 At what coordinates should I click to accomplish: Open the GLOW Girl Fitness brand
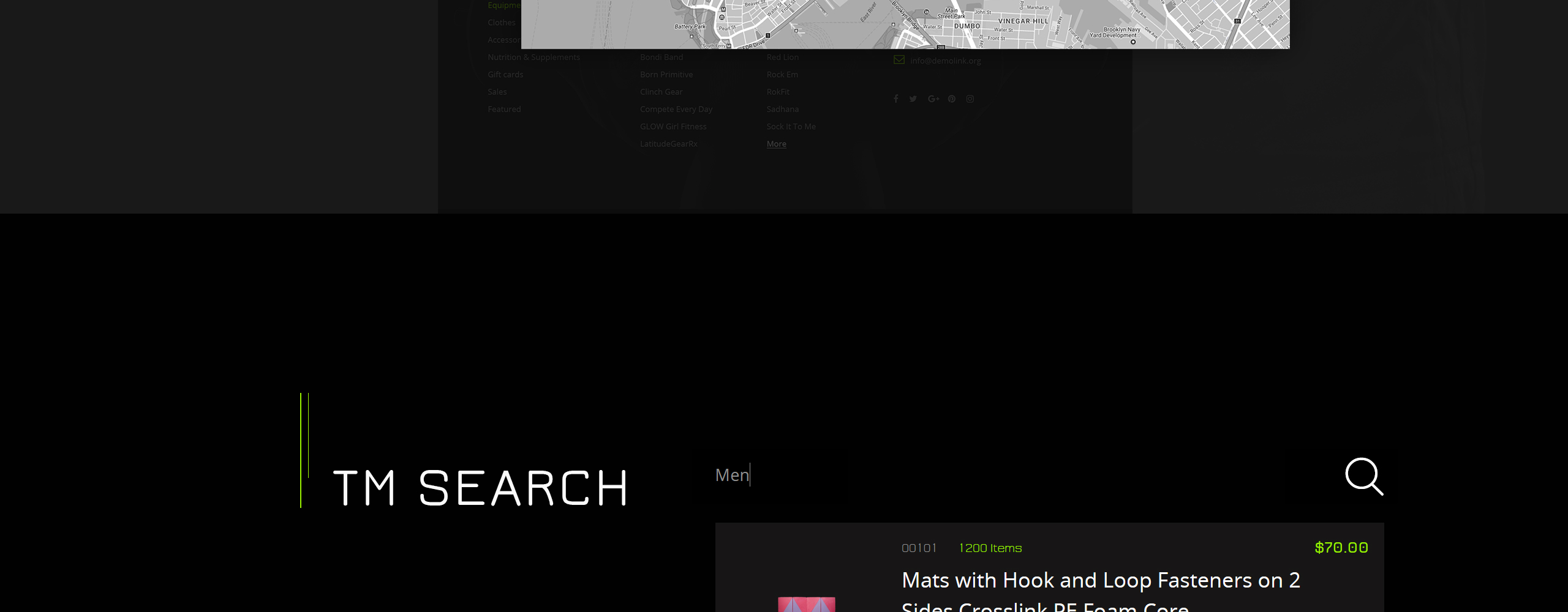[673, 127]
